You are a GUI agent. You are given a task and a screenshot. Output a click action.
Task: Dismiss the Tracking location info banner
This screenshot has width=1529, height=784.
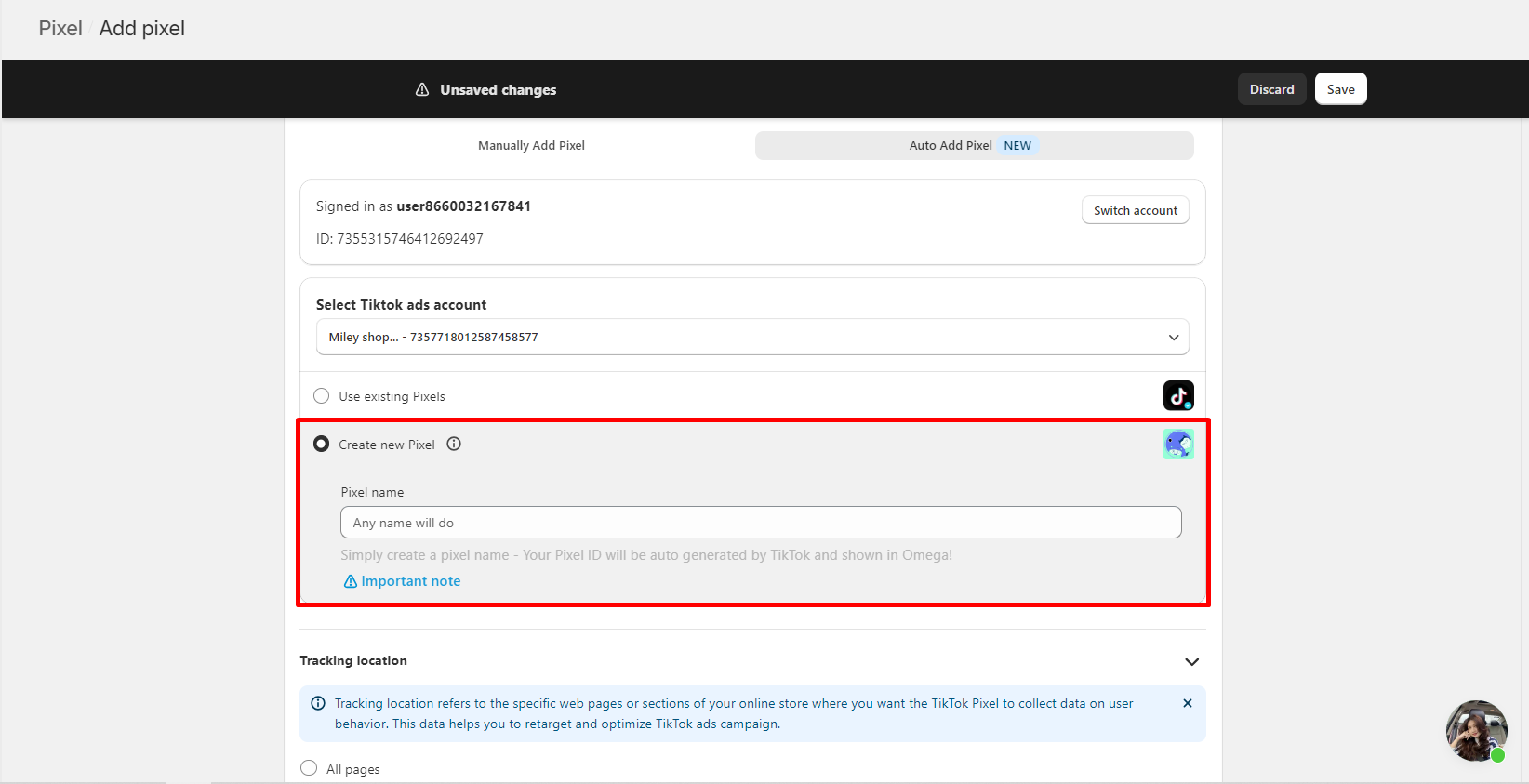click(x=1187, y=703)
